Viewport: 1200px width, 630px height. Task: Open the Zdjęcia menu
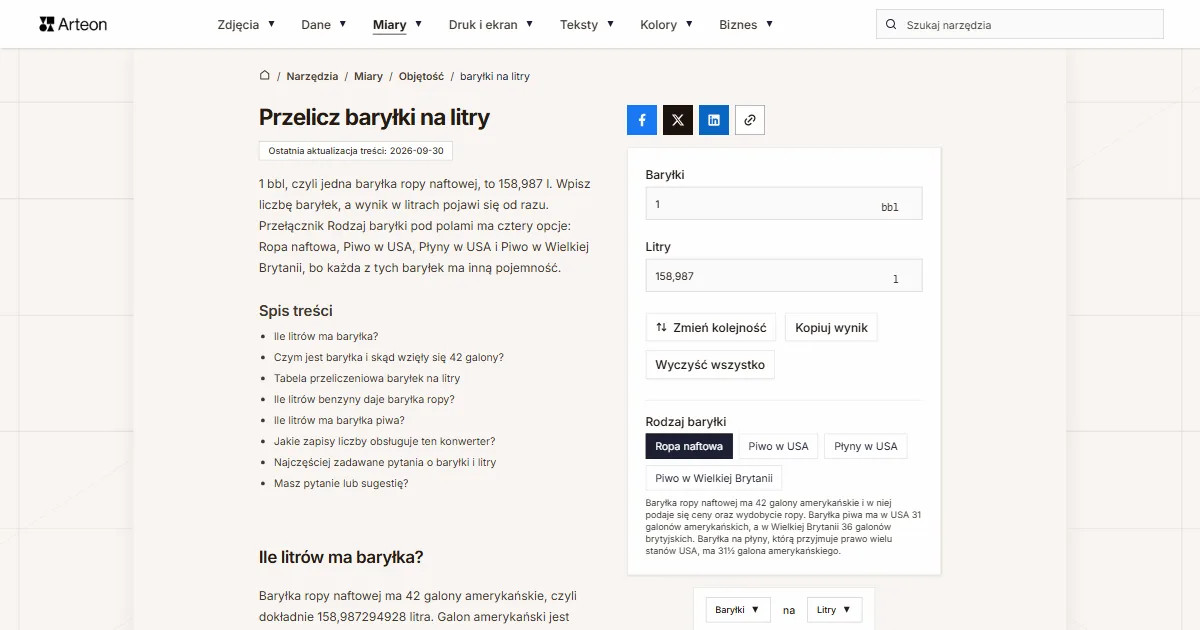coord(246,25)
